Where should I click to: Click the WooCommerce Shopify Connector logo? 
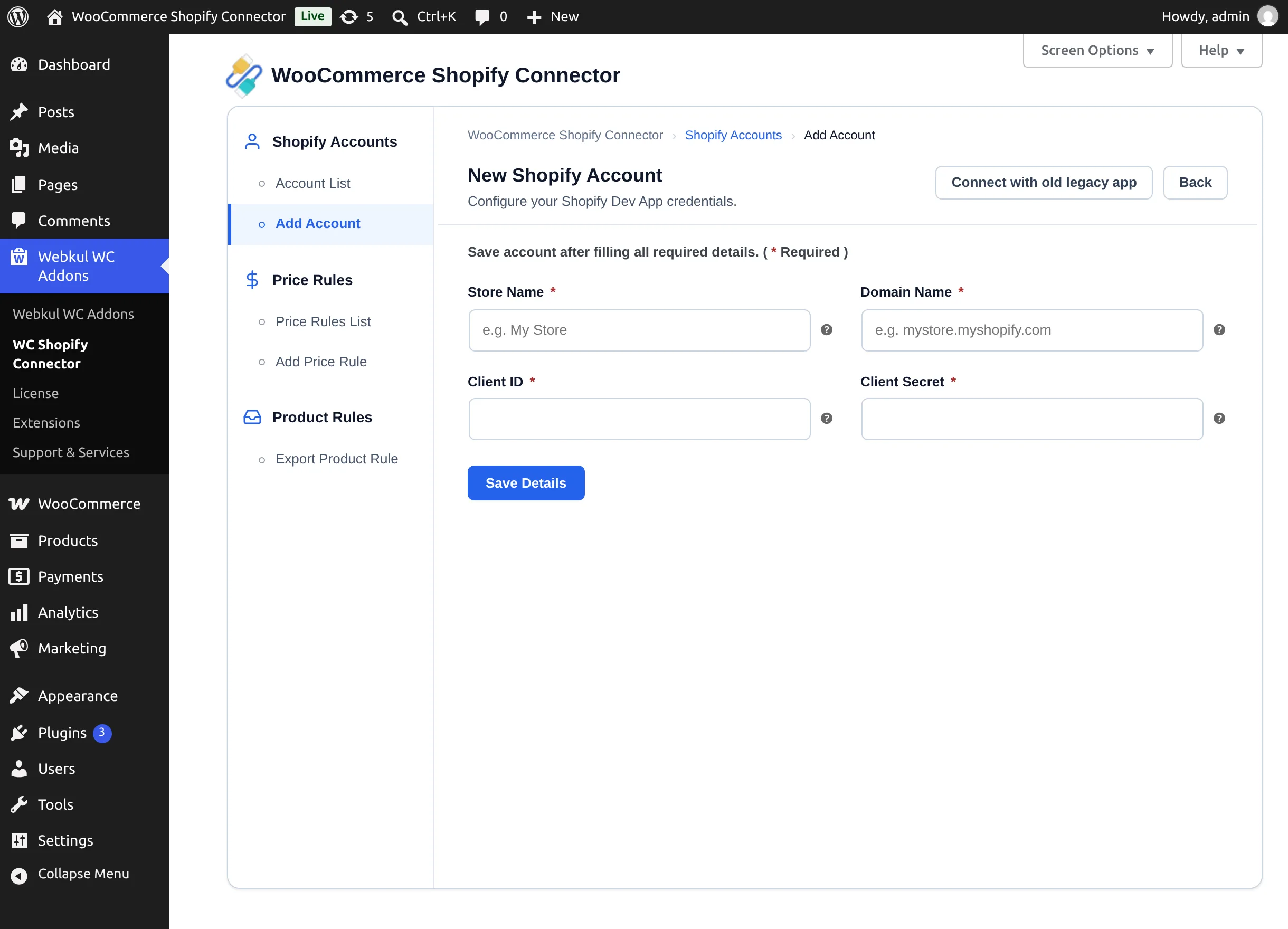[x=244, y=75]
